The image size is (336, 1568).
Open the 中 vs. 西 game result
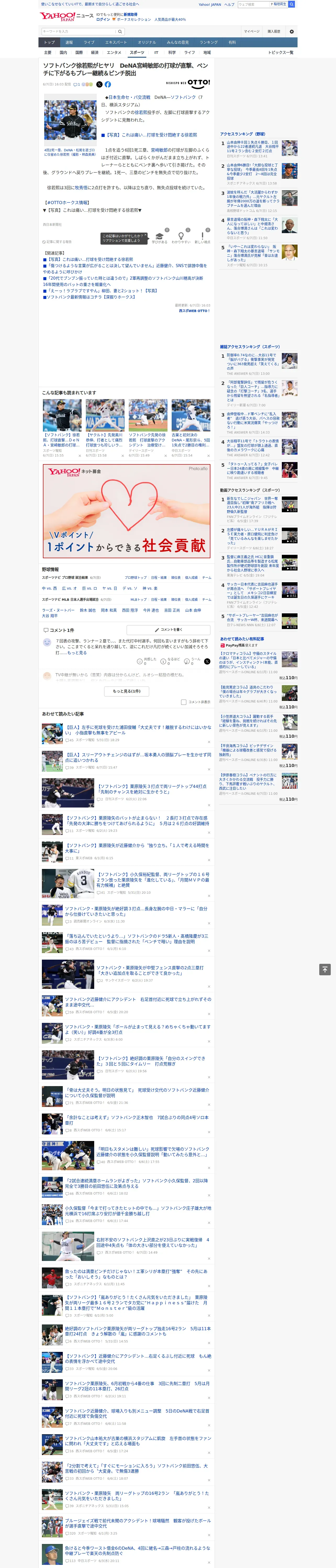[x=49, y=589]
